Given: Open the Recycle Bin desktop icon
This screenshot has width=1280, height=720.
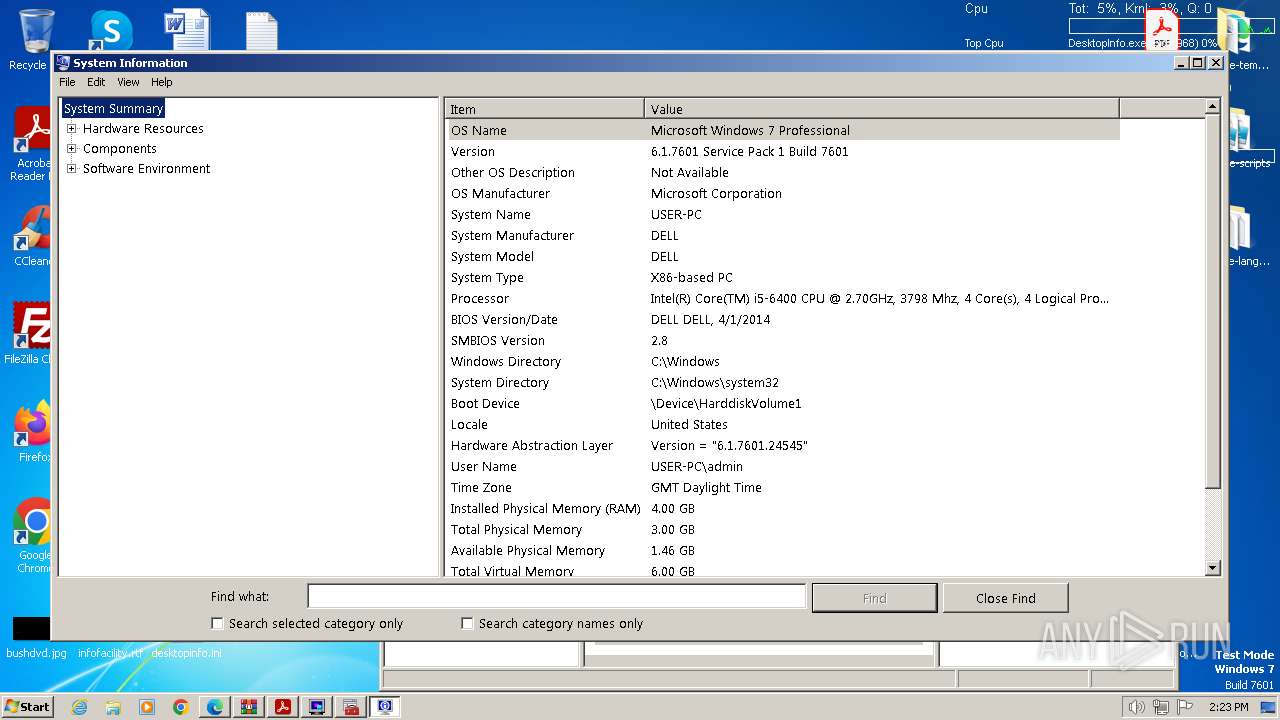Looking at the screenshot, I should click(x=35, y=32).
